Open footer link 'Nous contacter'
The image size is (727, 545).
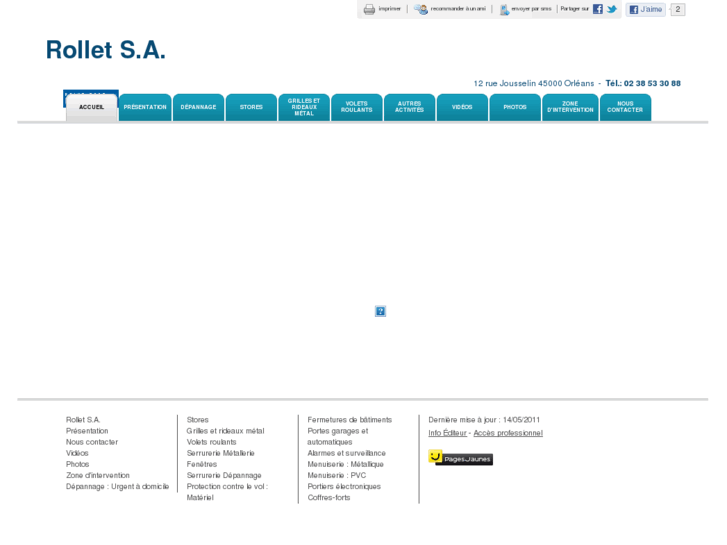[92, 442]
